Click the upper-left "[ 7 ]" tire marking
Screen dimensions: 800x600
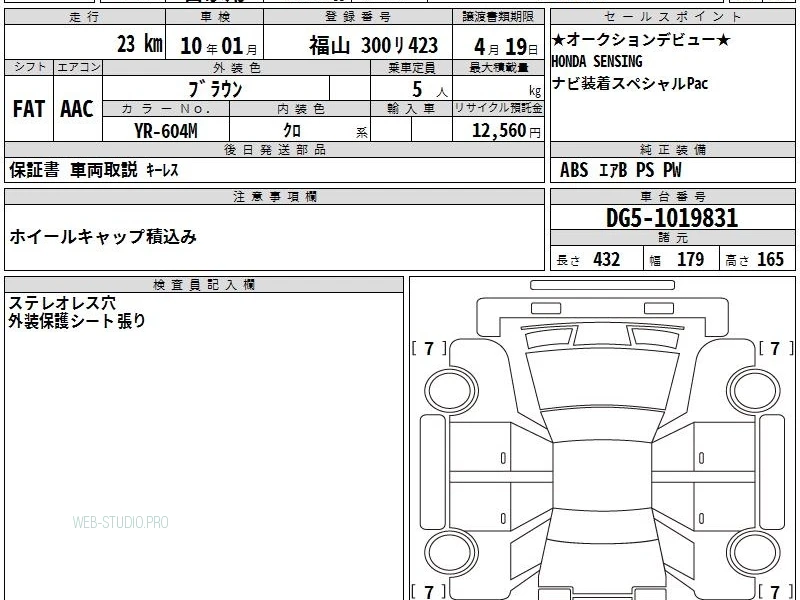coord(429,348)
